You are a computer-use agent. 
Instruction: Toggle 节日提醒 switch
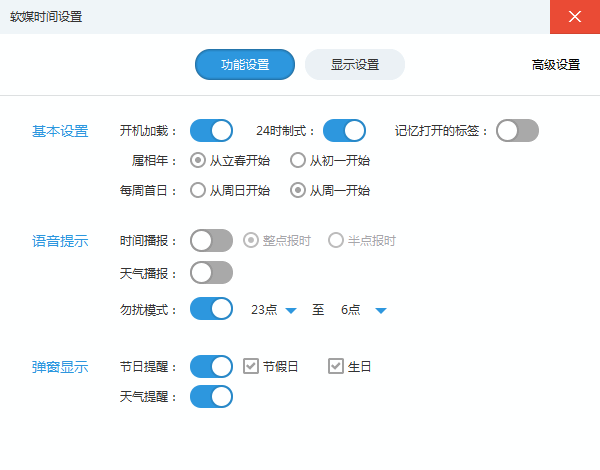(211, 366)
